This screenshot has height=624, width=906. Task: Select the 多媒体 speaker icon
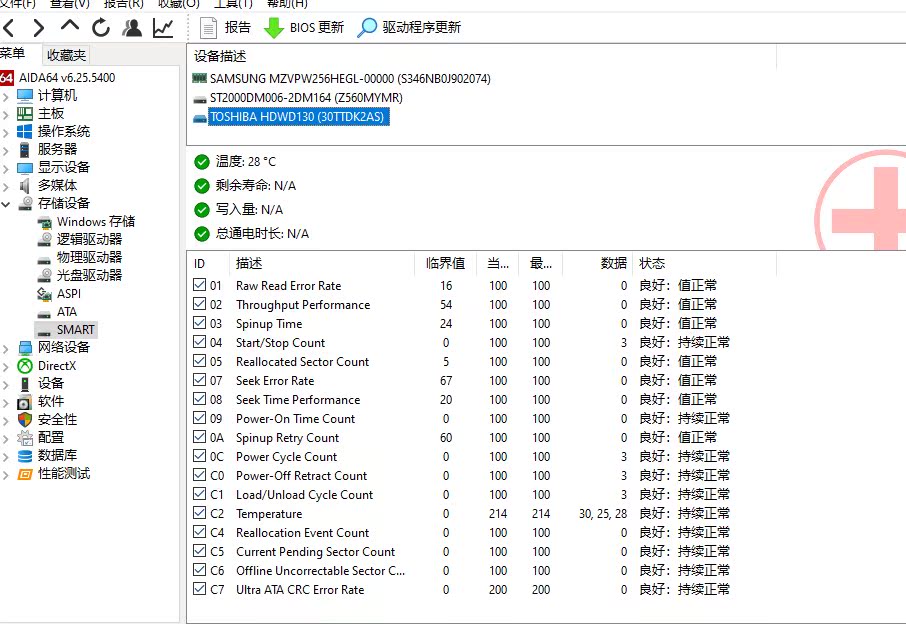(25, 185)
